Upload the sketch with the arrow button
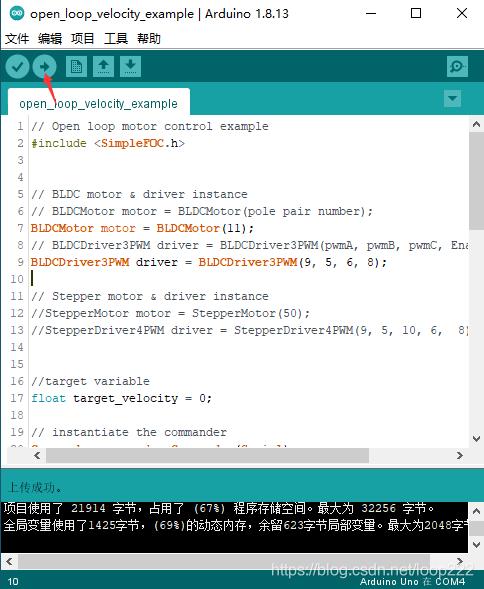The width and height of the screenshot is (484, 589). pyautogui.click(x=44, y=67)
